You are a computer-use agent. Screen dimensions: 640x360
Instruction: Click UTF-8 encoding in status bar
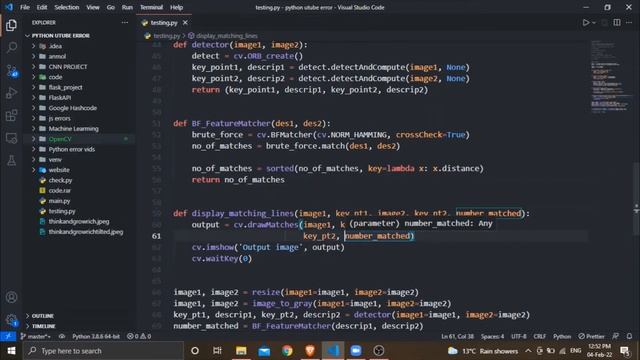coord(519,336)
